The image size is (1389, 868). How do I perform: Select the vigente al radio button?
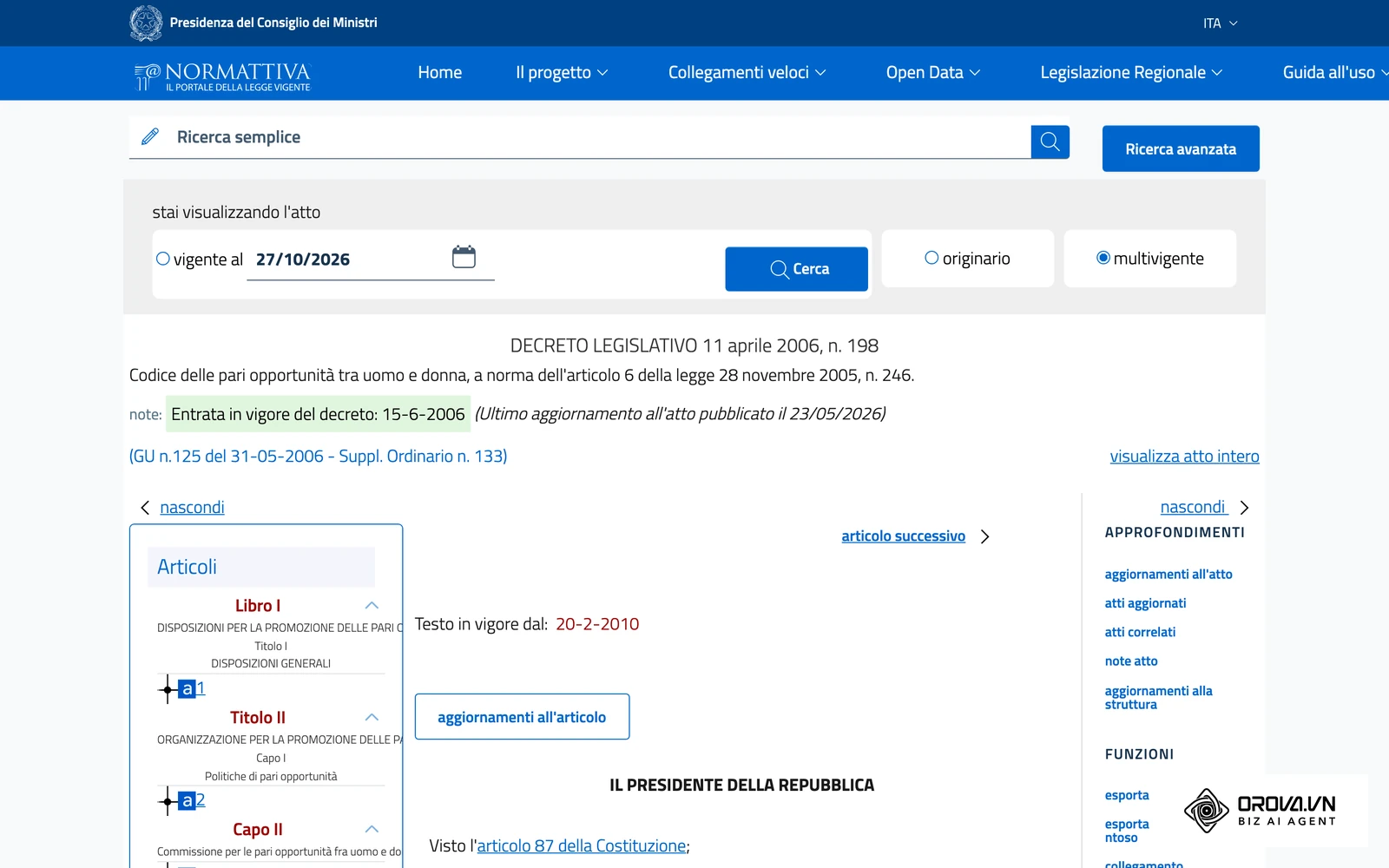(x=162, y=259)
